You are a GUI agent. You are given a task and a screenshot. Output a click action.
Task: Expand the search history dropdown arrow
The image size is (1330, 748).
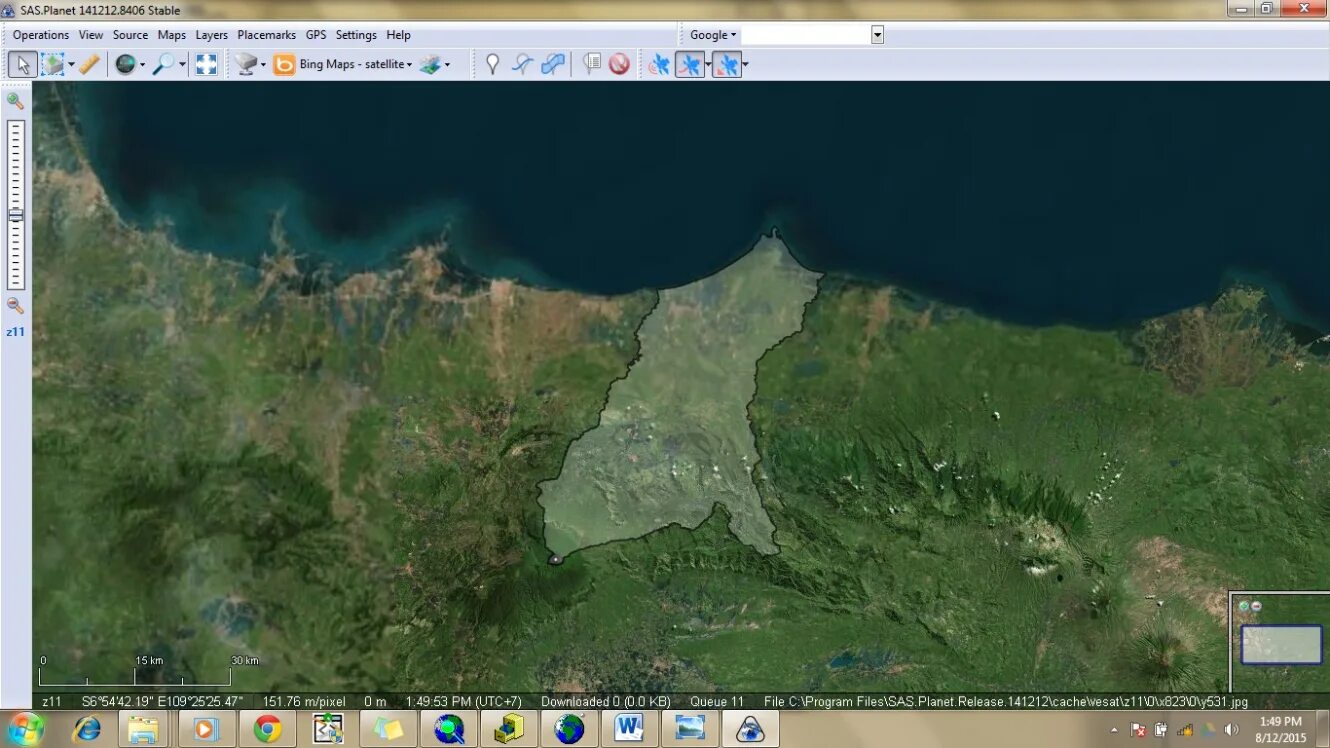coord(877,35)
